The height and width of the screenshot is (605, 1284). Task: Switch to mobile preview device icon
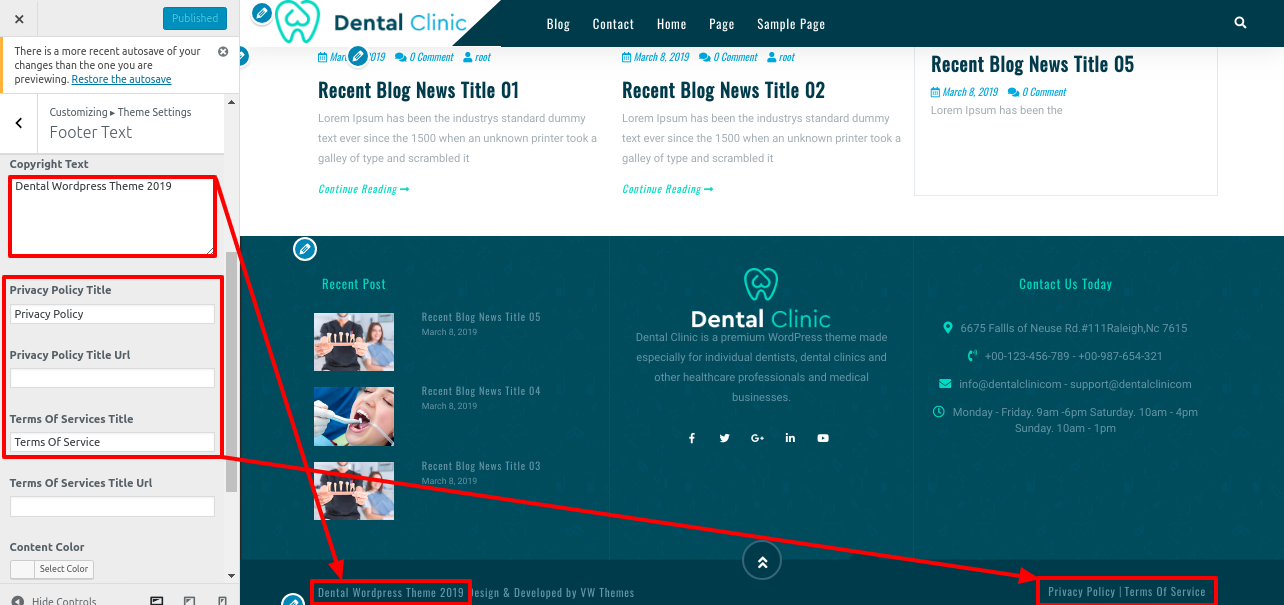point(222,601)
